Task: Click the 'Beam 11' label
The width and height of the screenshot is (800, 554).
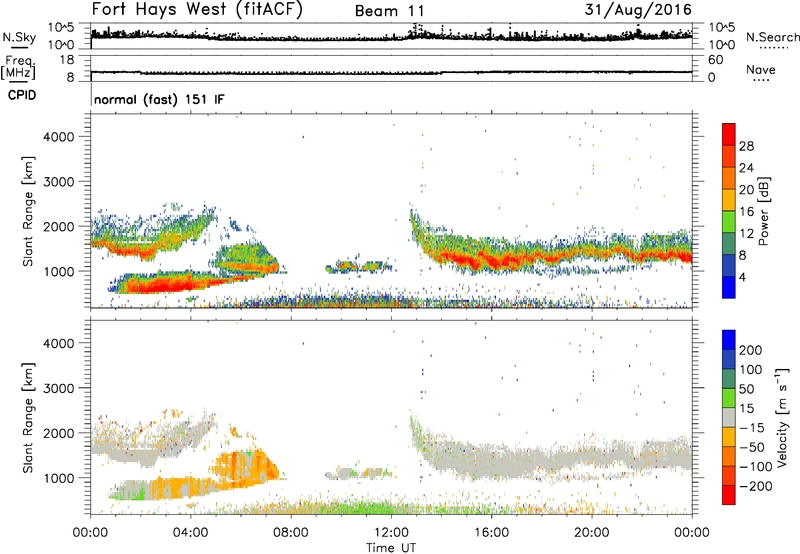Action: (389, 11)
